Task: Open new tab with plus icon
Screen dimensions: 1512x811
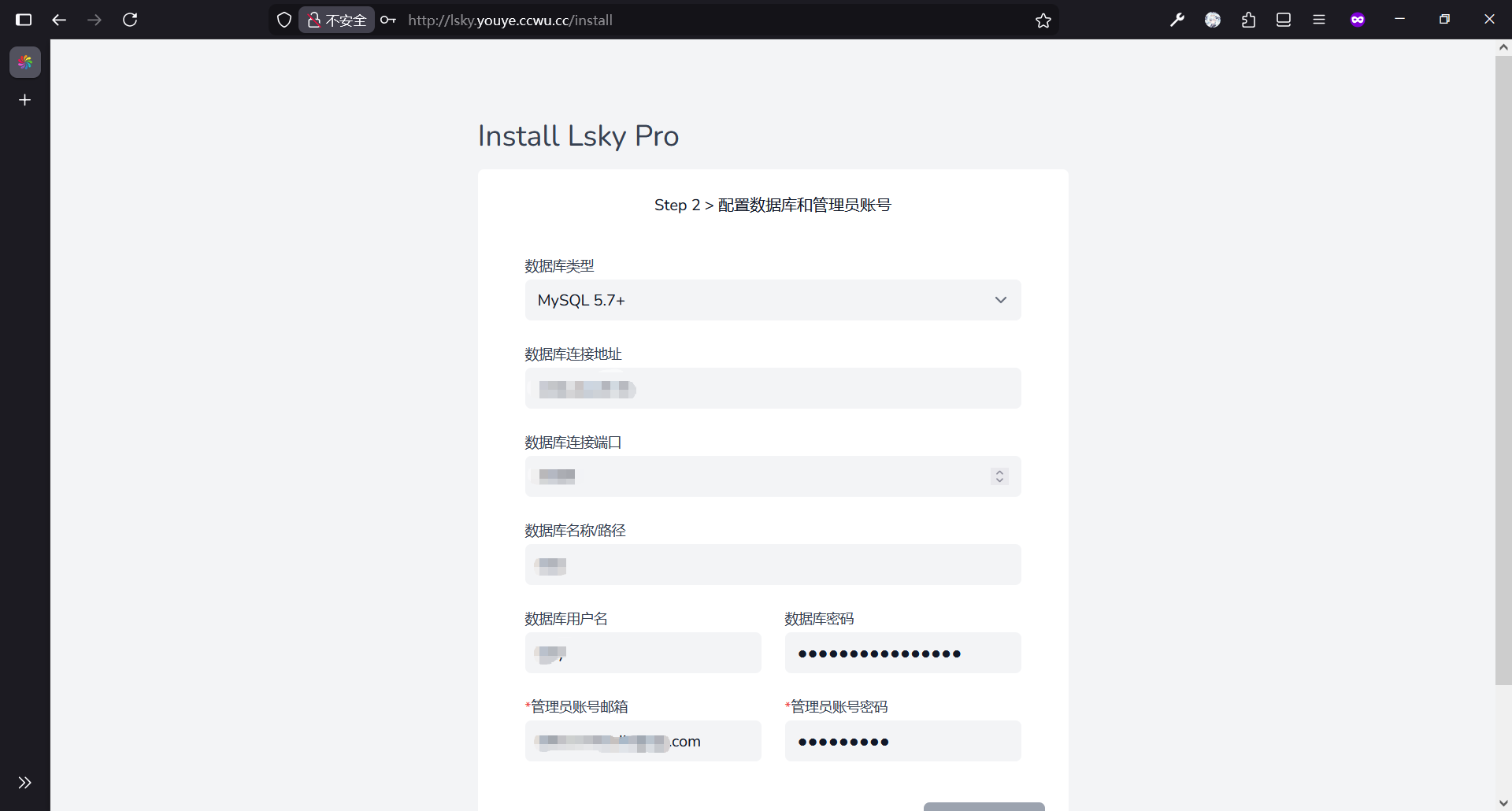Action: [25, 100]
